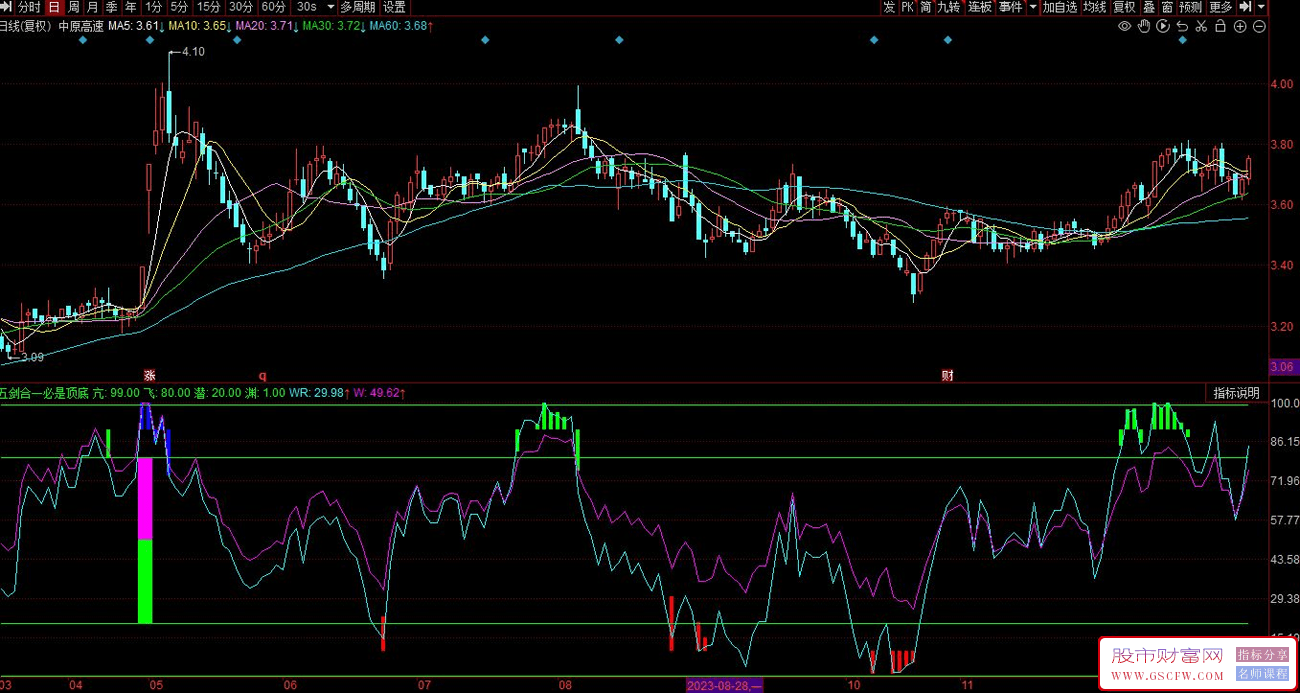Click the WR: 29.98 indicator value
The image size is (1300, 693).
(318, 393)
